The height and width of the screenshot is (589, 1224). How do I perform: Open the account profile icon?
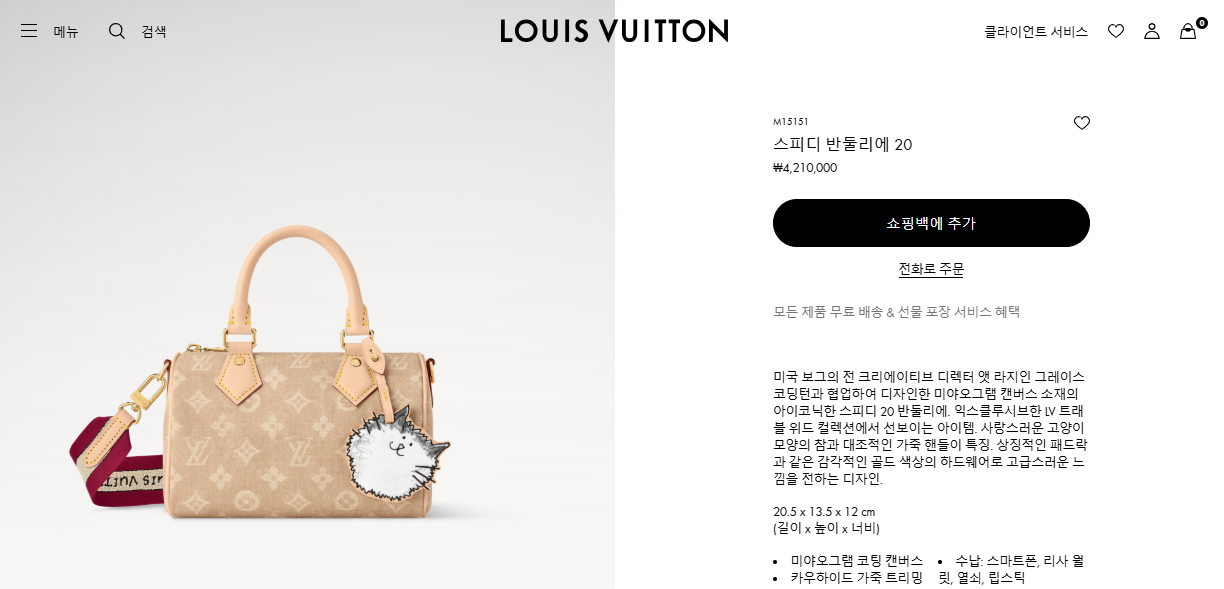1152,31
